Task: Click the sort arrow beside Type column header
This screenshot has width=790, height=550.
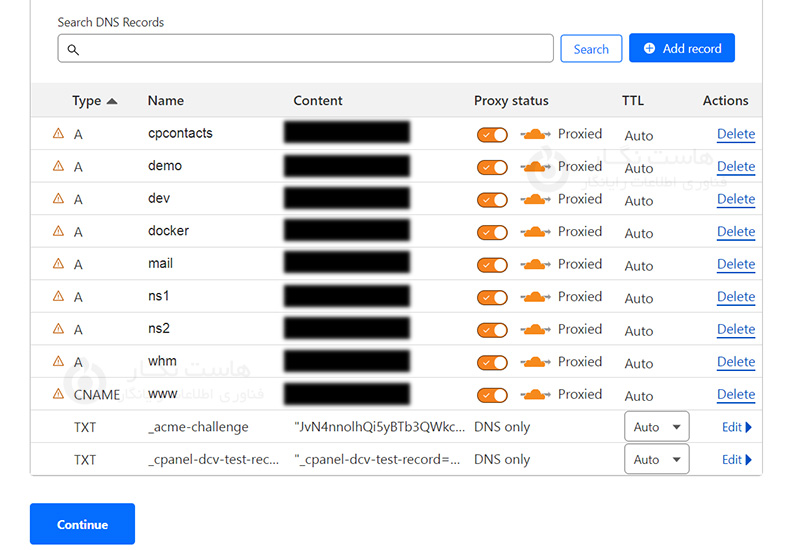Action: coord(111,101)
